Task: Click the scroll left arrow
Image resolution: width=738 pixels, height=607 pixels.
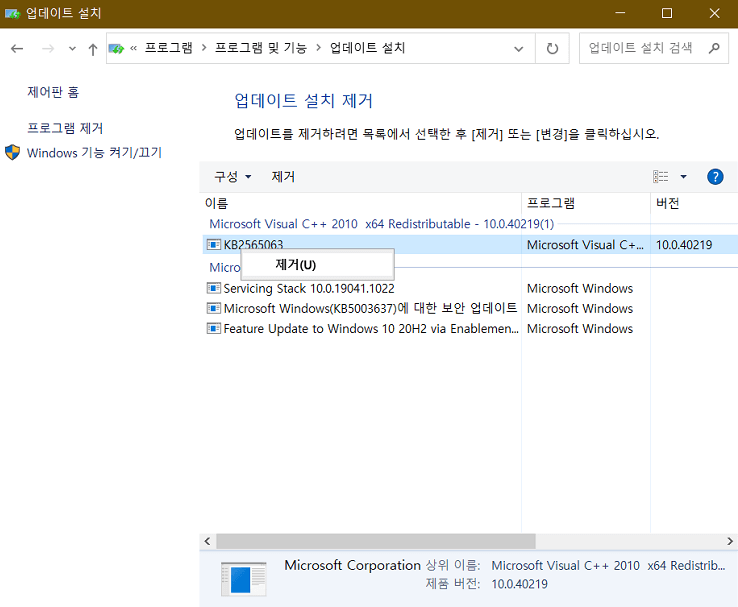Action: point(207,541)
